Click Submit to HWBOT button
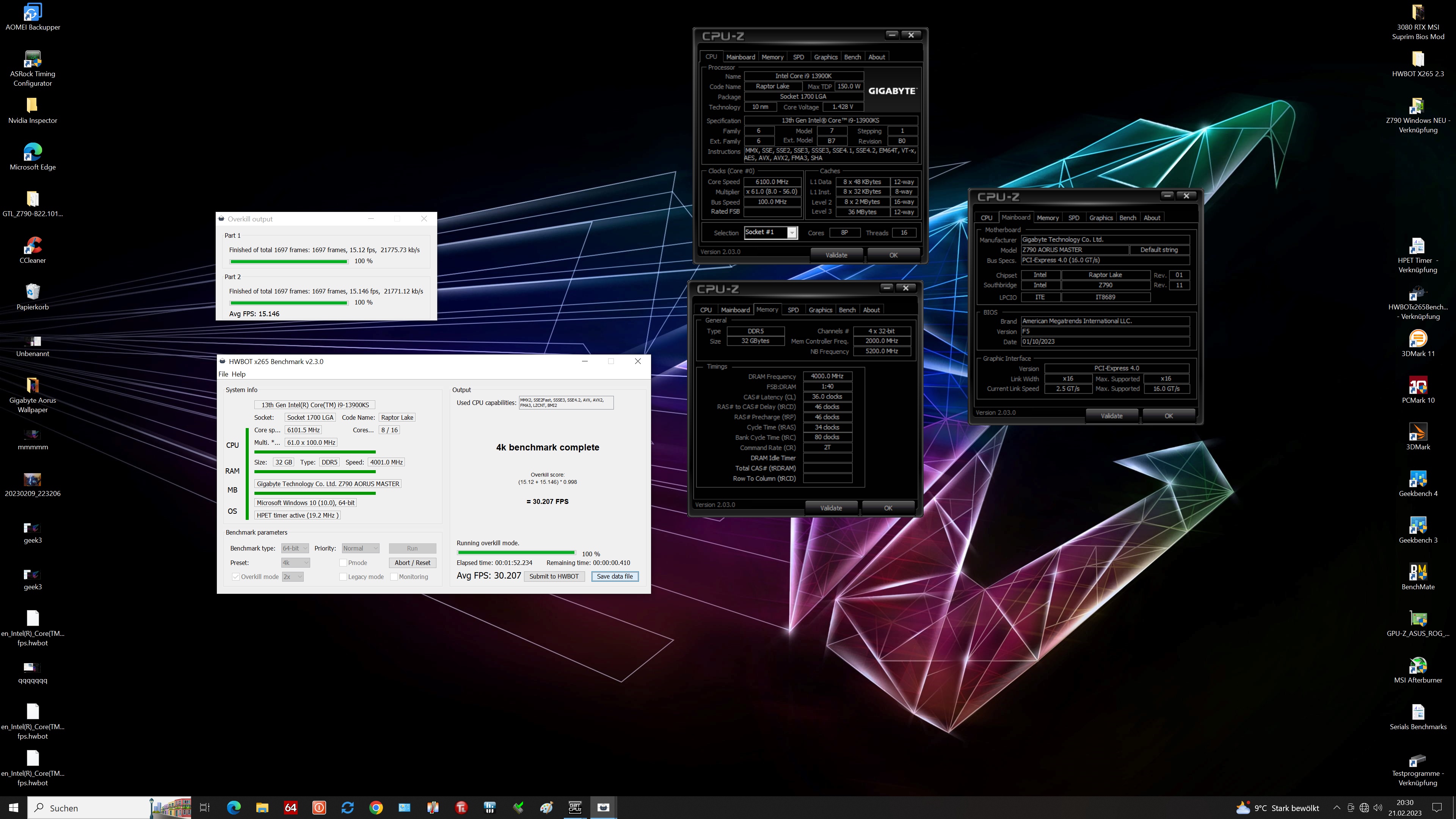Viewport: 1456px width, 819px height. tap(554, 576)
